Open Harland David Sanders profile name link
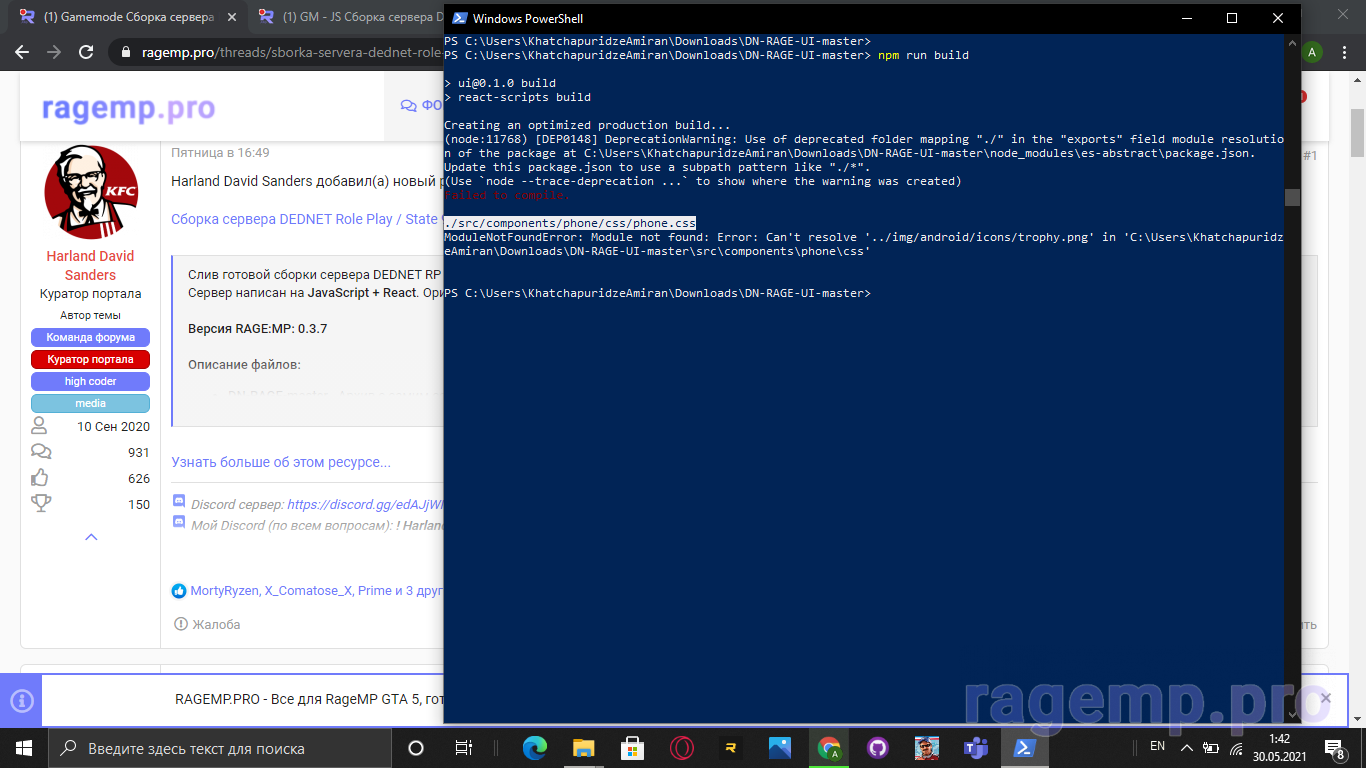 coord(90,265)
